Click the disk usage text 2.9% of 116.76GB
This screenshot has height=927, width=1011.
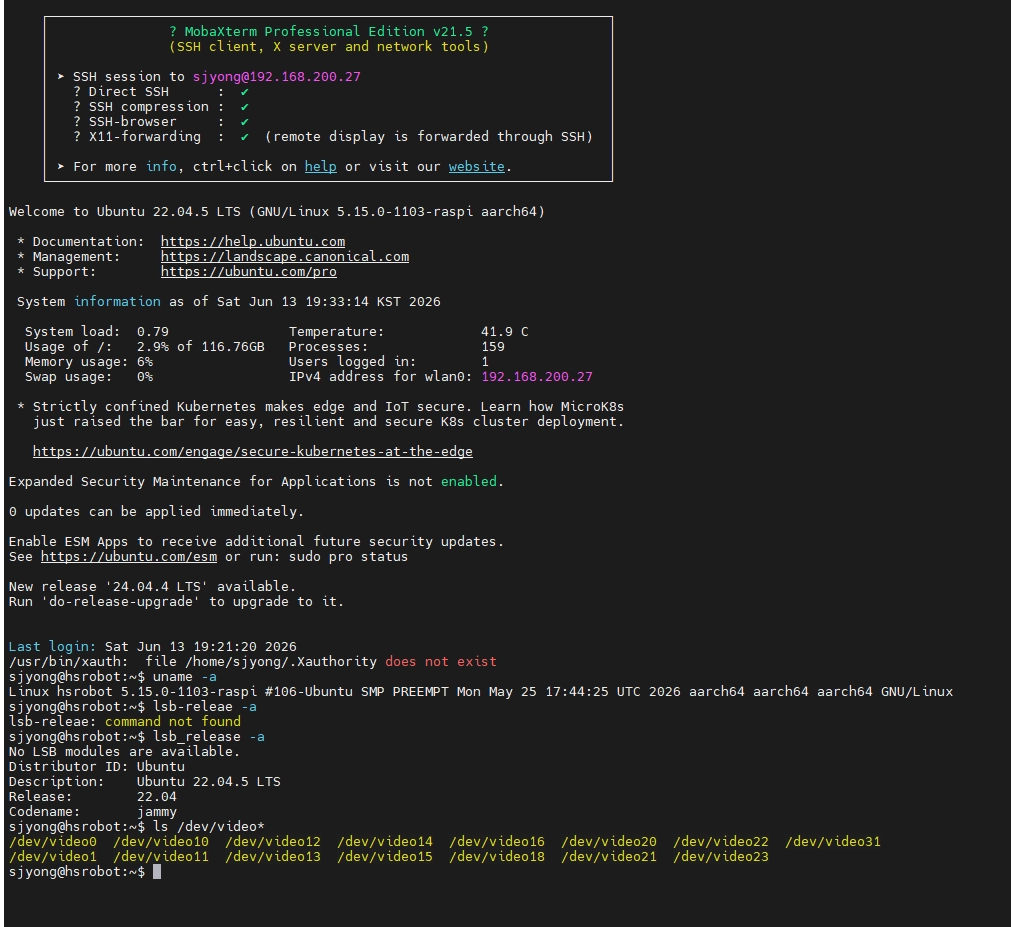(201, 346)
